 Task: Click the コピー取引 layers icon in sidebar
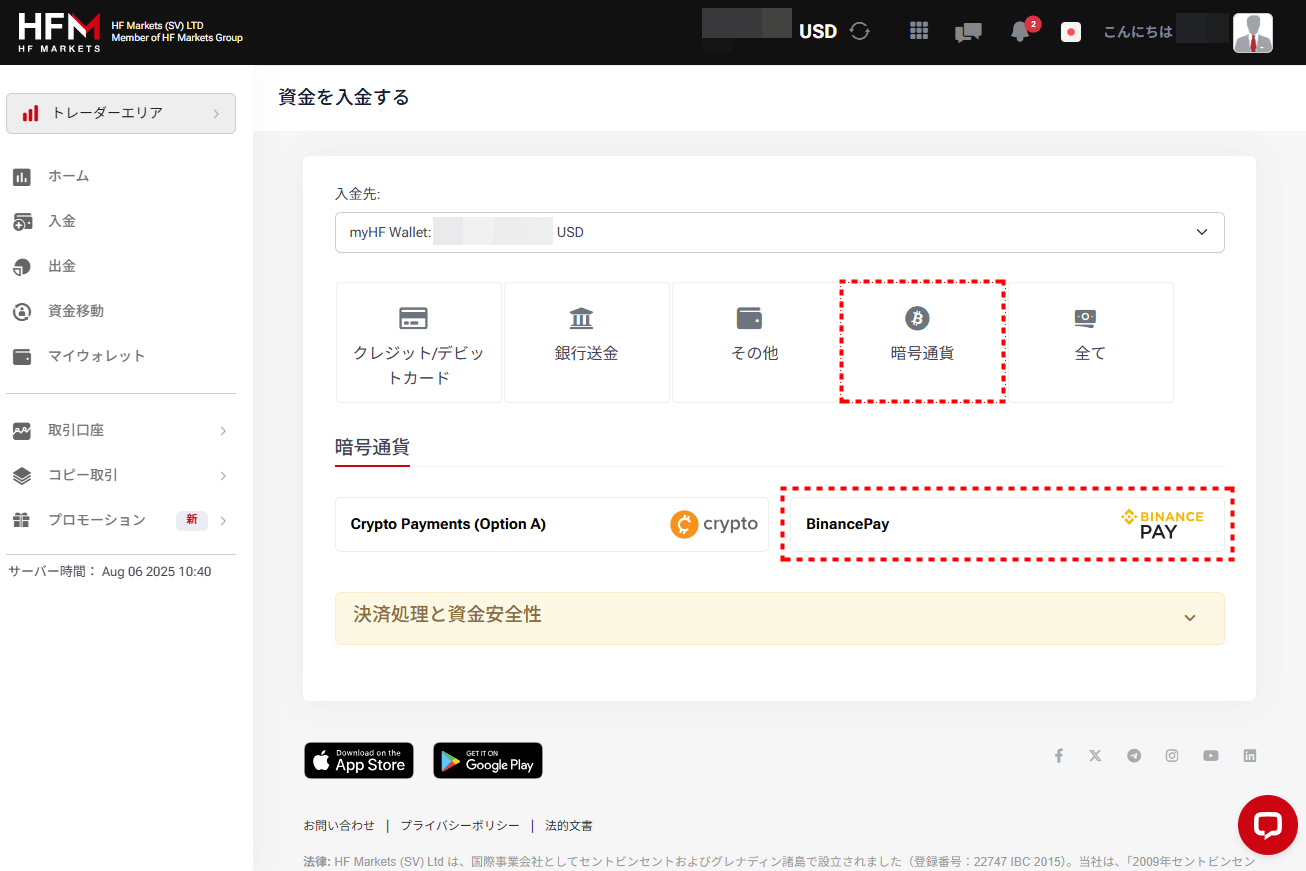tap(22, 476)
